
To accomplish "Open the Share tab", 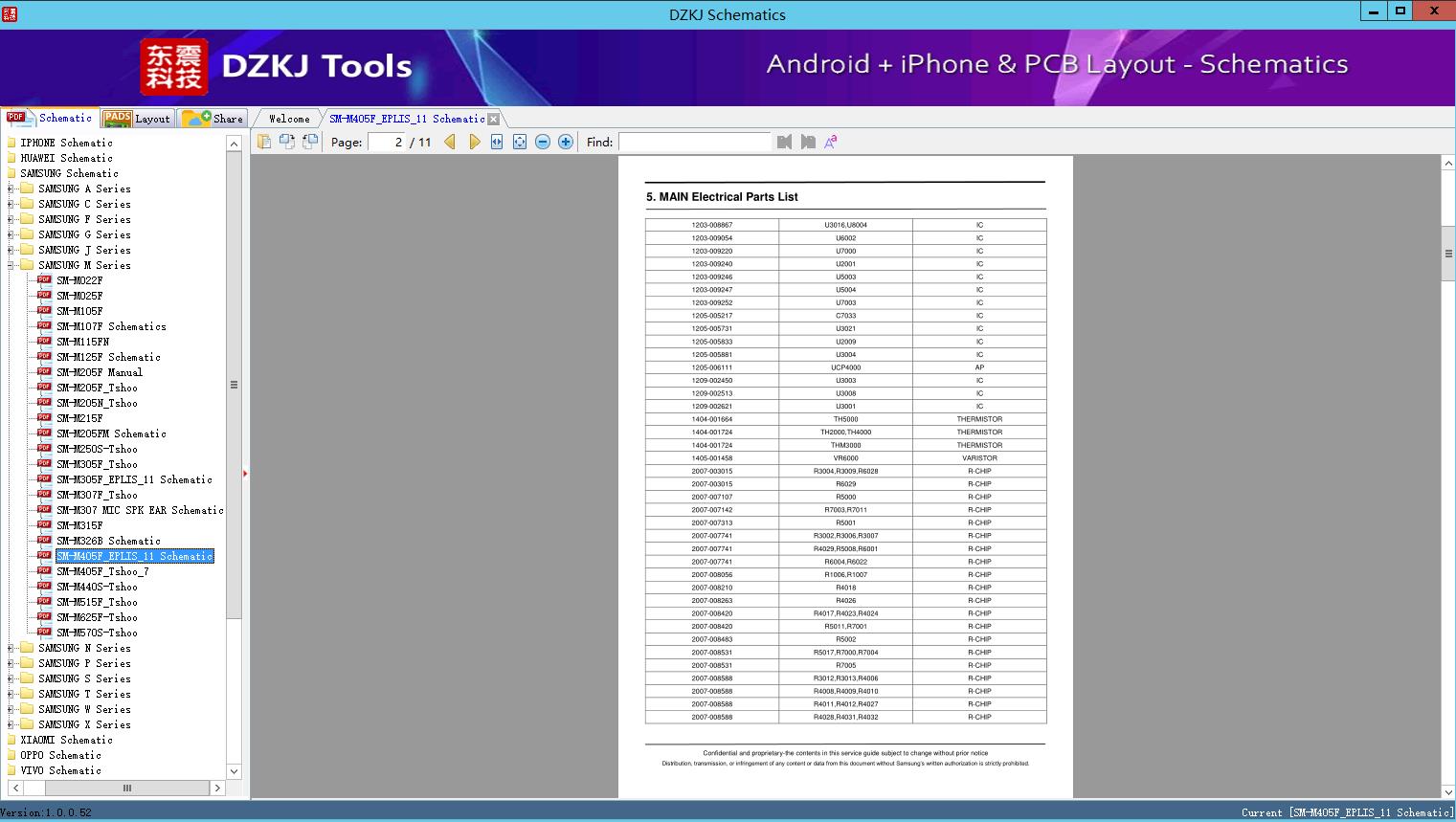I will tap(213, 119).
